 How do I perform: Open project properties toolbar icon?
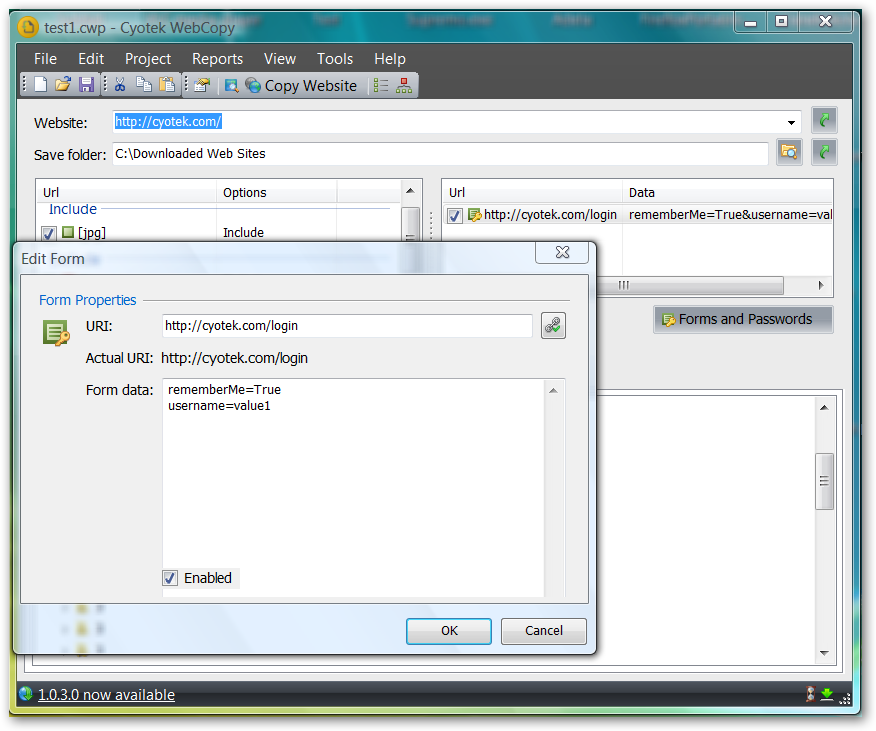pos(202,86)
